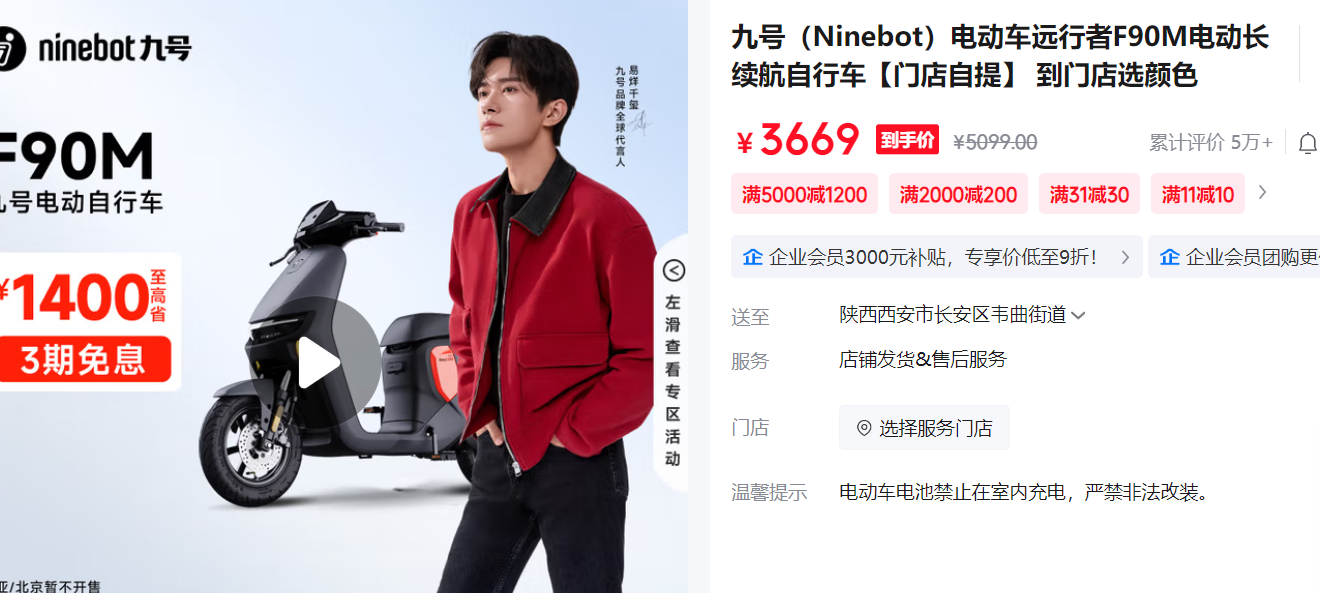Click the enterprise member icon beside 3000元补贴
1320x593 pixels.
pyautogui.click(x=752, y=257)
